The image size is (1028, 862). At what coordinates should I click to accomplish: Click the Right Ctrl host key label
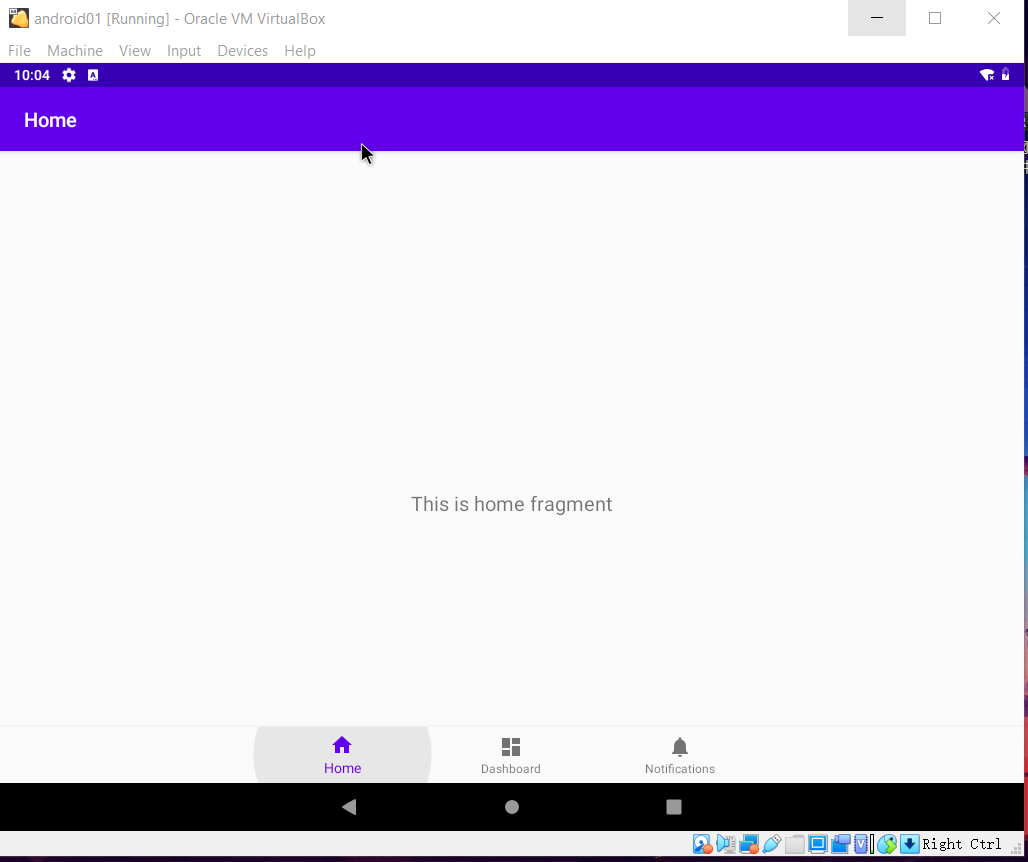tap(962, 844)
